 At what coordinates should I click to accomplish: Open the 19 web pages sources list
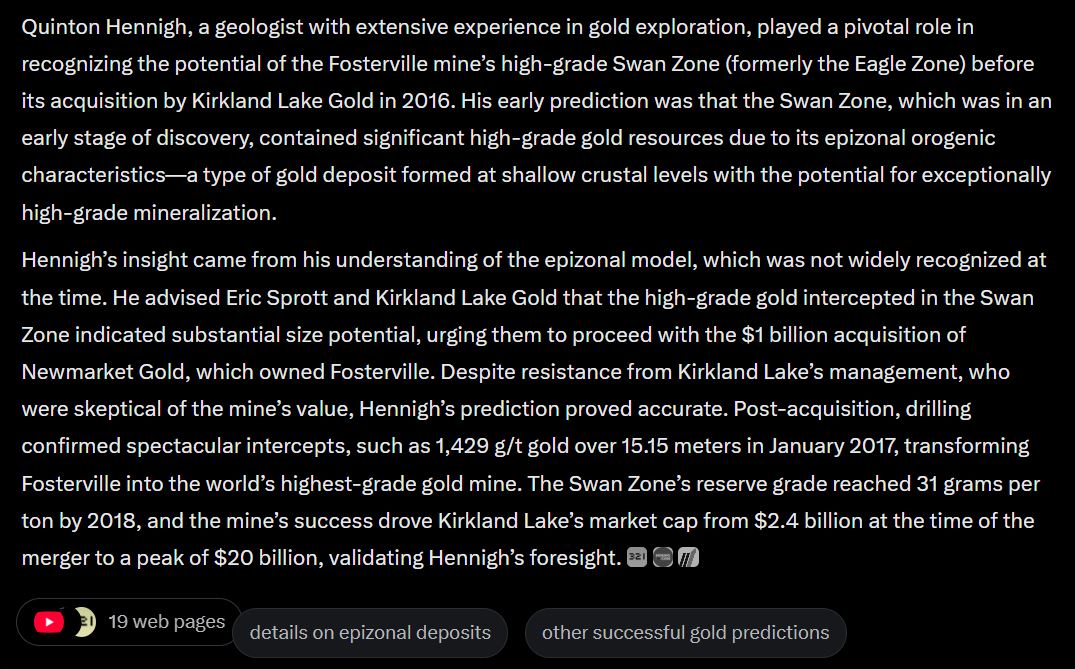click(129, 622)
